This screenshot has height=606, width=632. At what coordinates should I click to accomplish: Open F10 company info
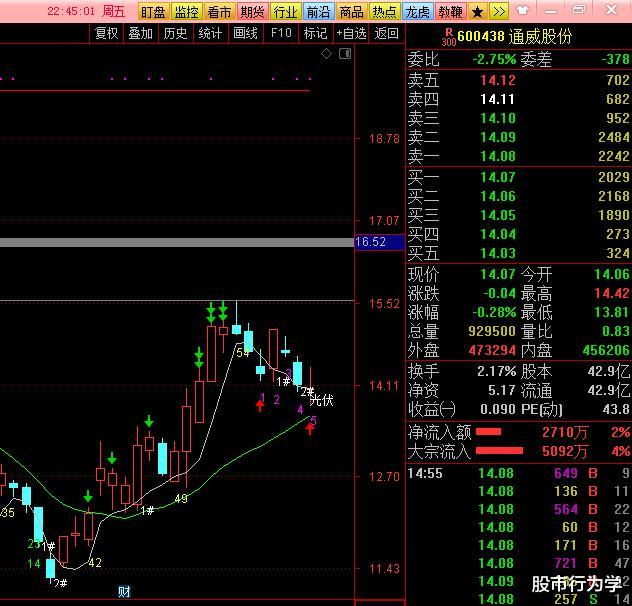pos(281,33)
